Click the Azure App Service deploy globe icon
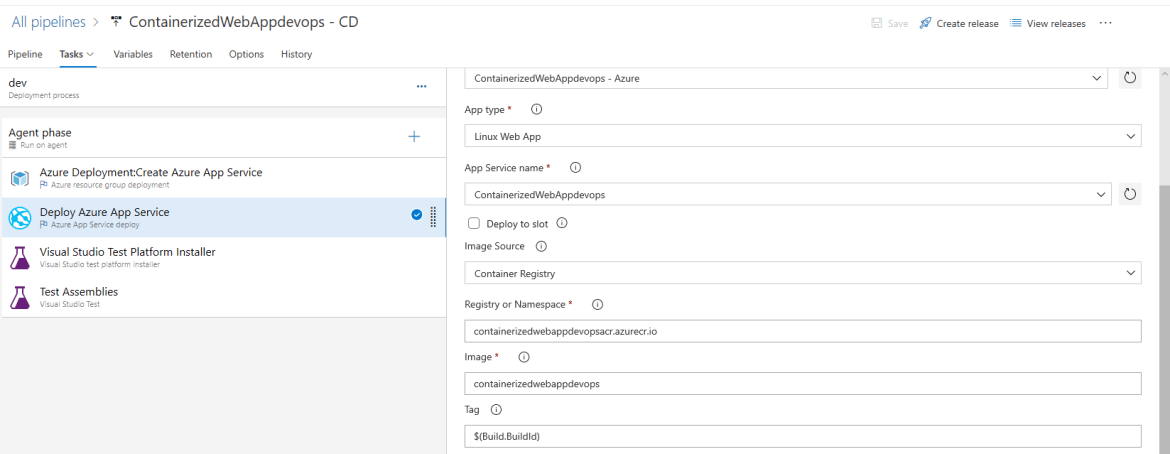Image resolution: width=1170 pixels, height=454 pixels. pos(19,218)
